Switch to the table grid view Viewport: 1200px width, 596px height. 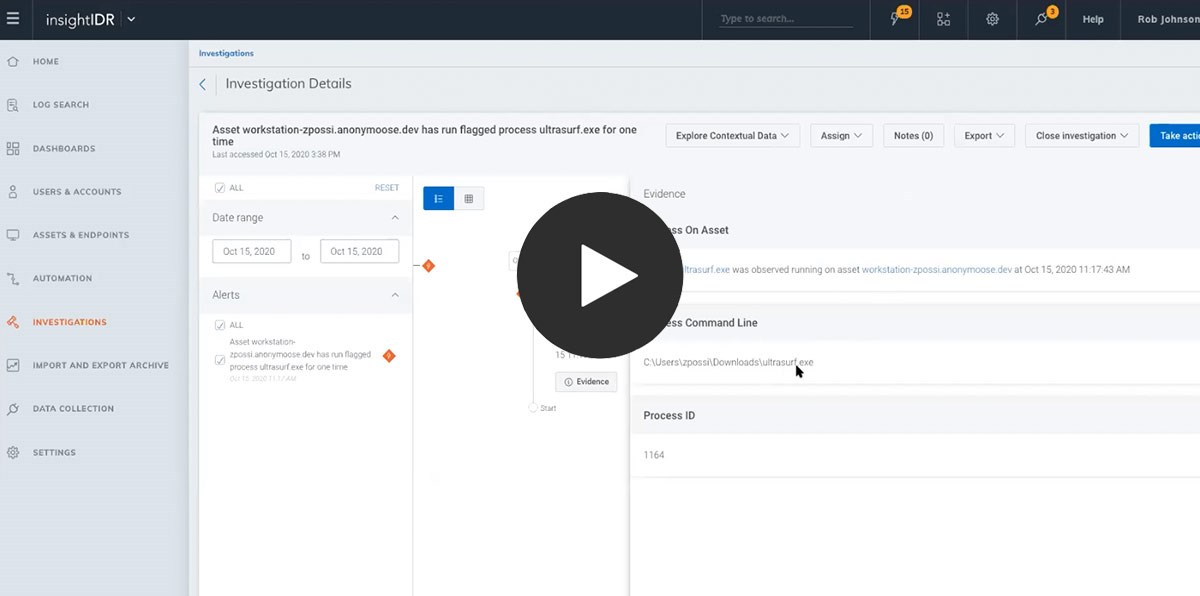[x=469, y=198]
